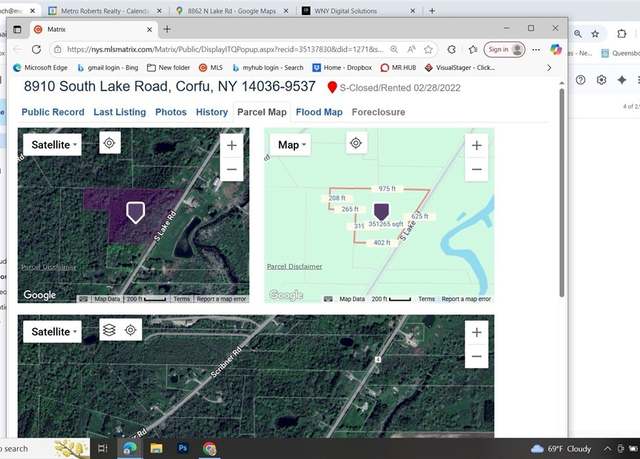Viewport: 640px width, 459px height.
Task: Open the myhub login - Search bookmark
Action: point(268,68)
